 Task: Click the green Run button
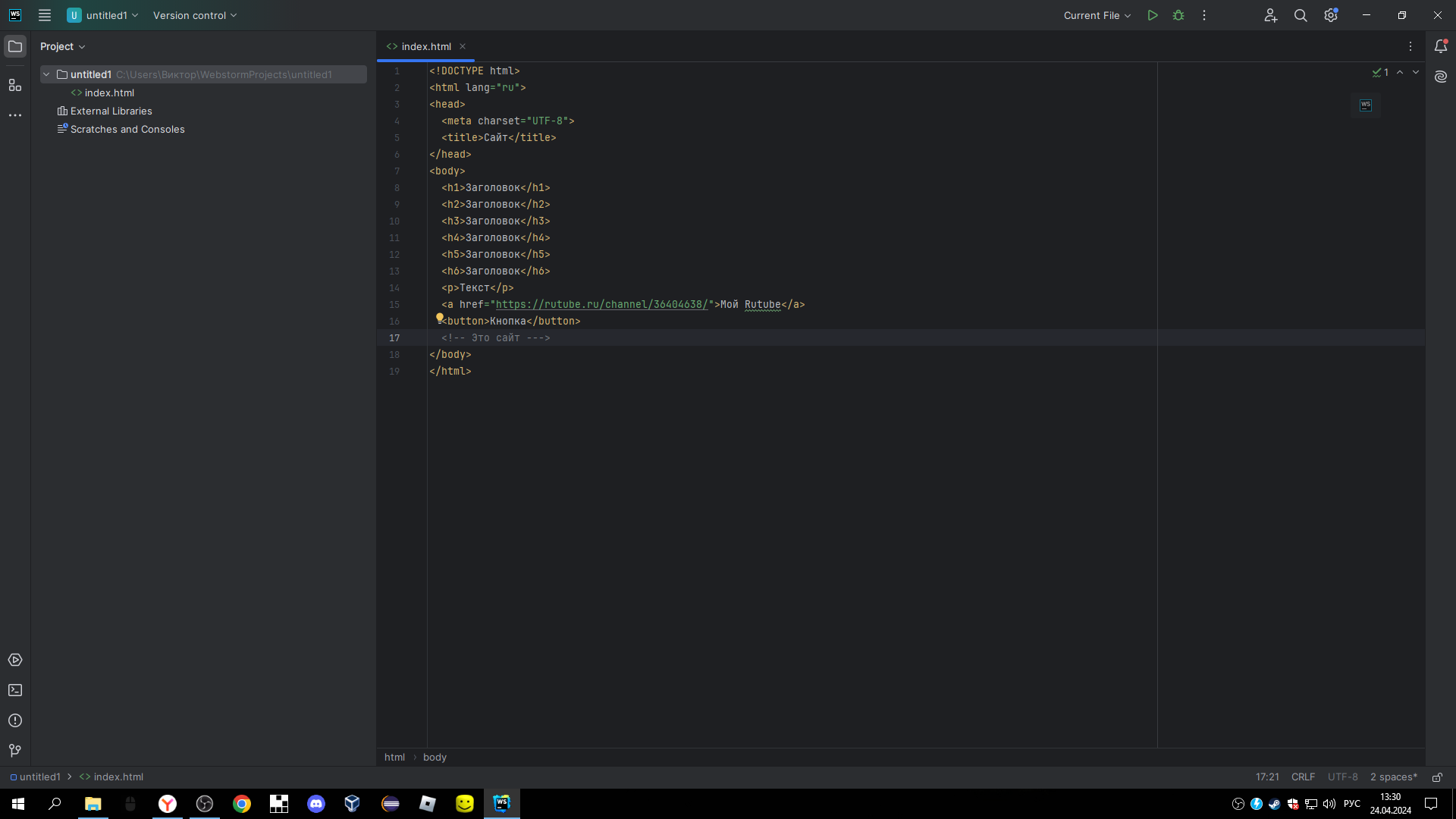point(1153,15)
